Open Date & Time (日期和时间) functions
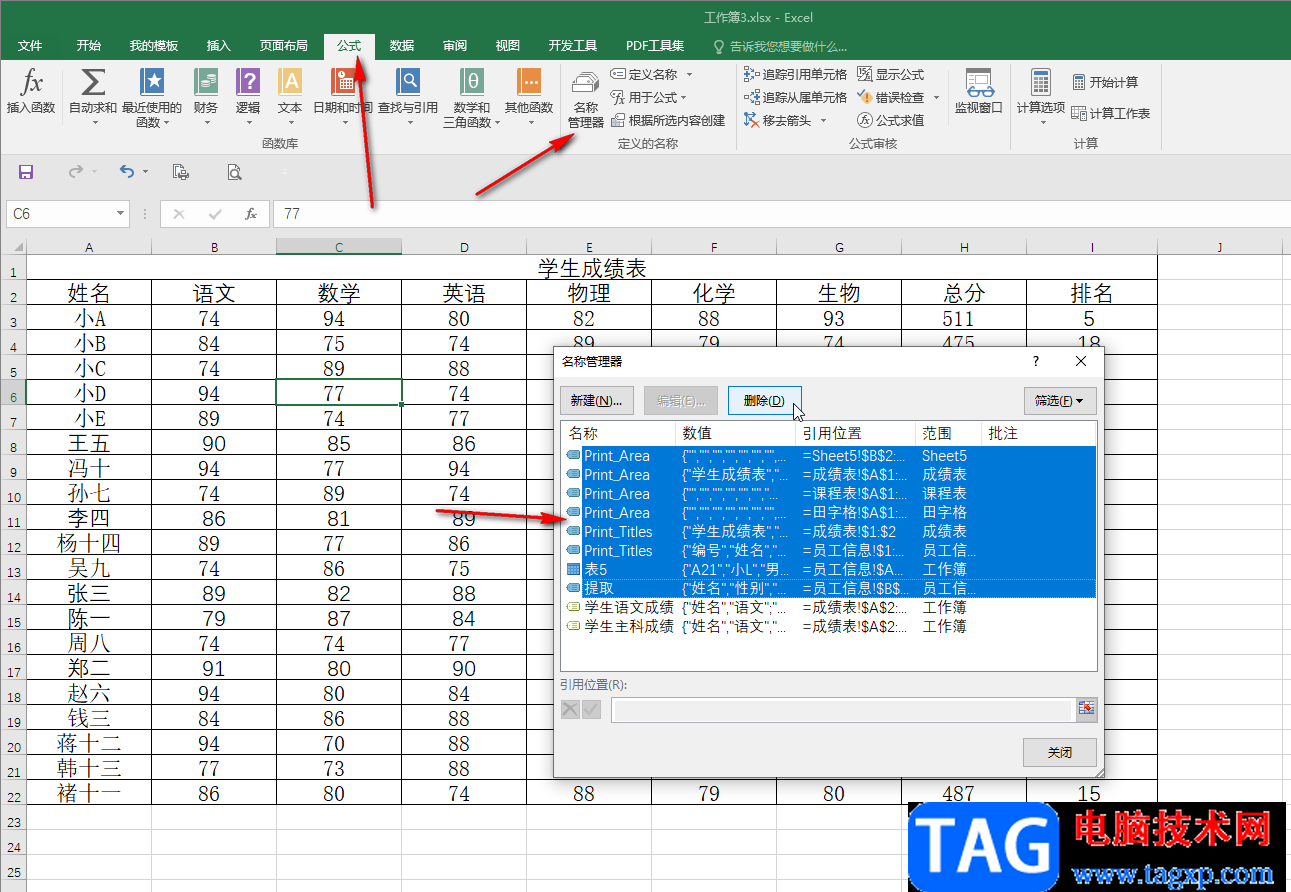Viewport: 1291px width, 892px height. [343, 98]
